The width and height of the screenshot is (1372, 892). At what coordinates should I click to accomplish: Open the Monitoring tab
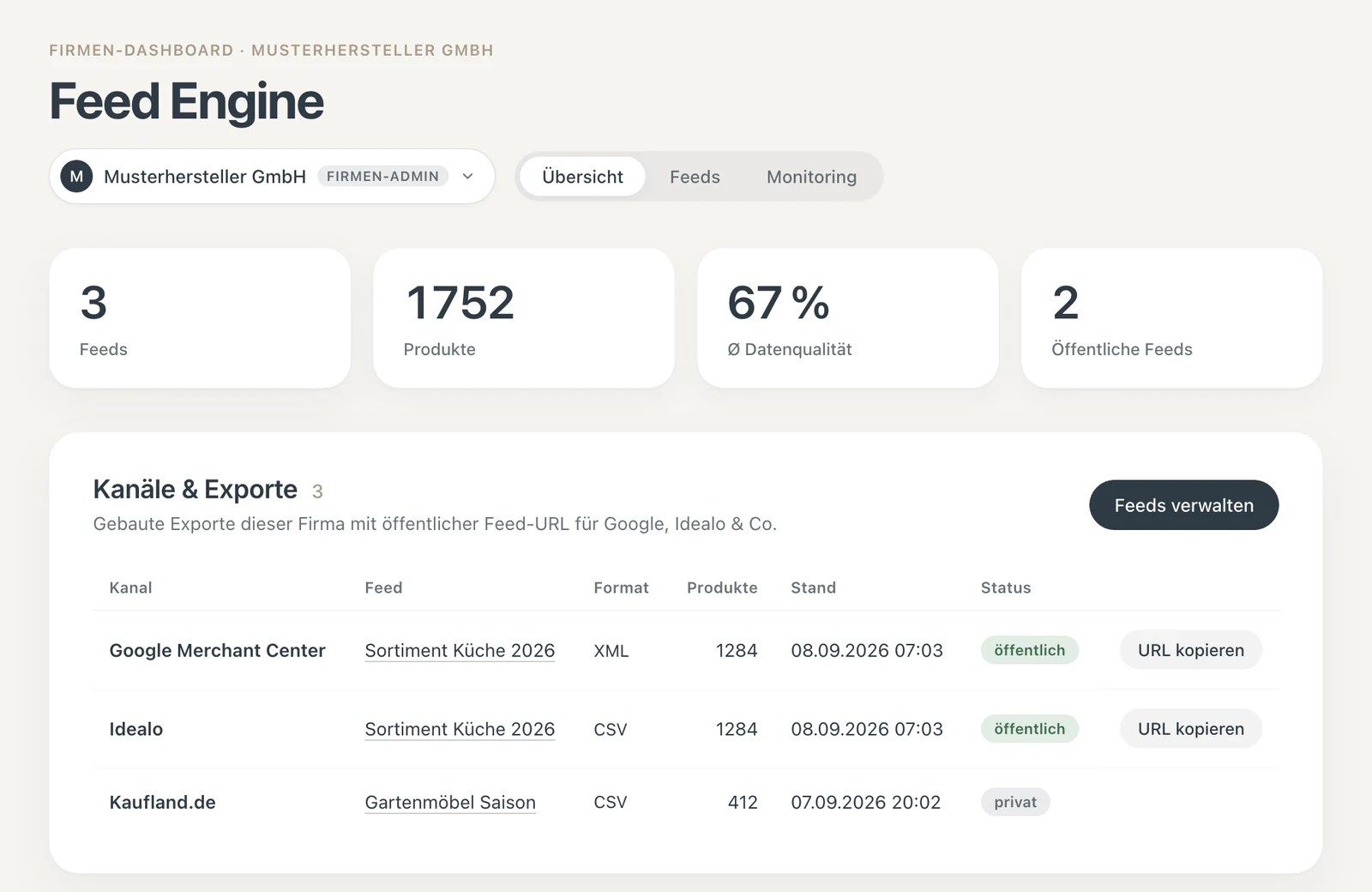tap(811, 177)
